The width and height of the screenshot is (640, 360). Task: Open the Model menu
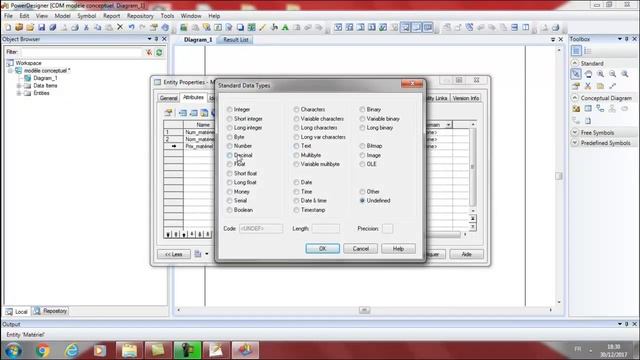click(62, 16)
